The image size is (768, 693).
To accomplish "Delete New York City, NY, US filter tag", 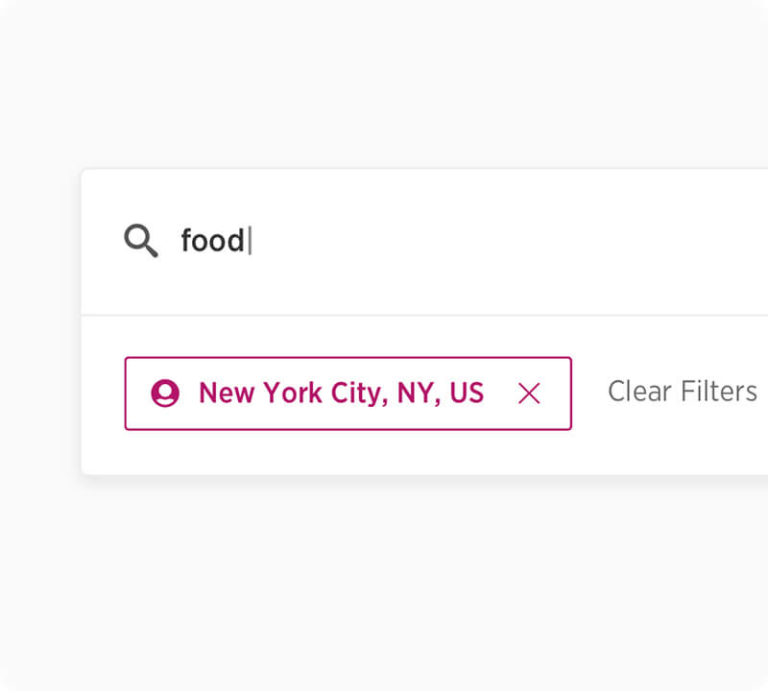I will click(529, 394).
